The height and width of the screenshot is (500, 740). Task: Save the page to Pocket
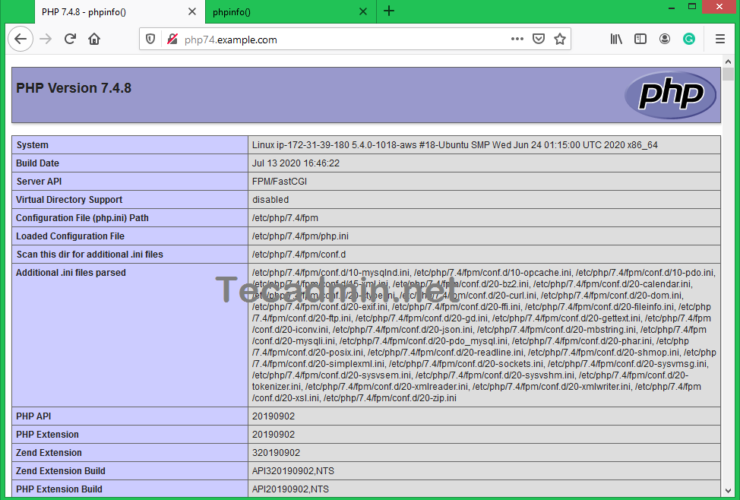click(539, 39)
